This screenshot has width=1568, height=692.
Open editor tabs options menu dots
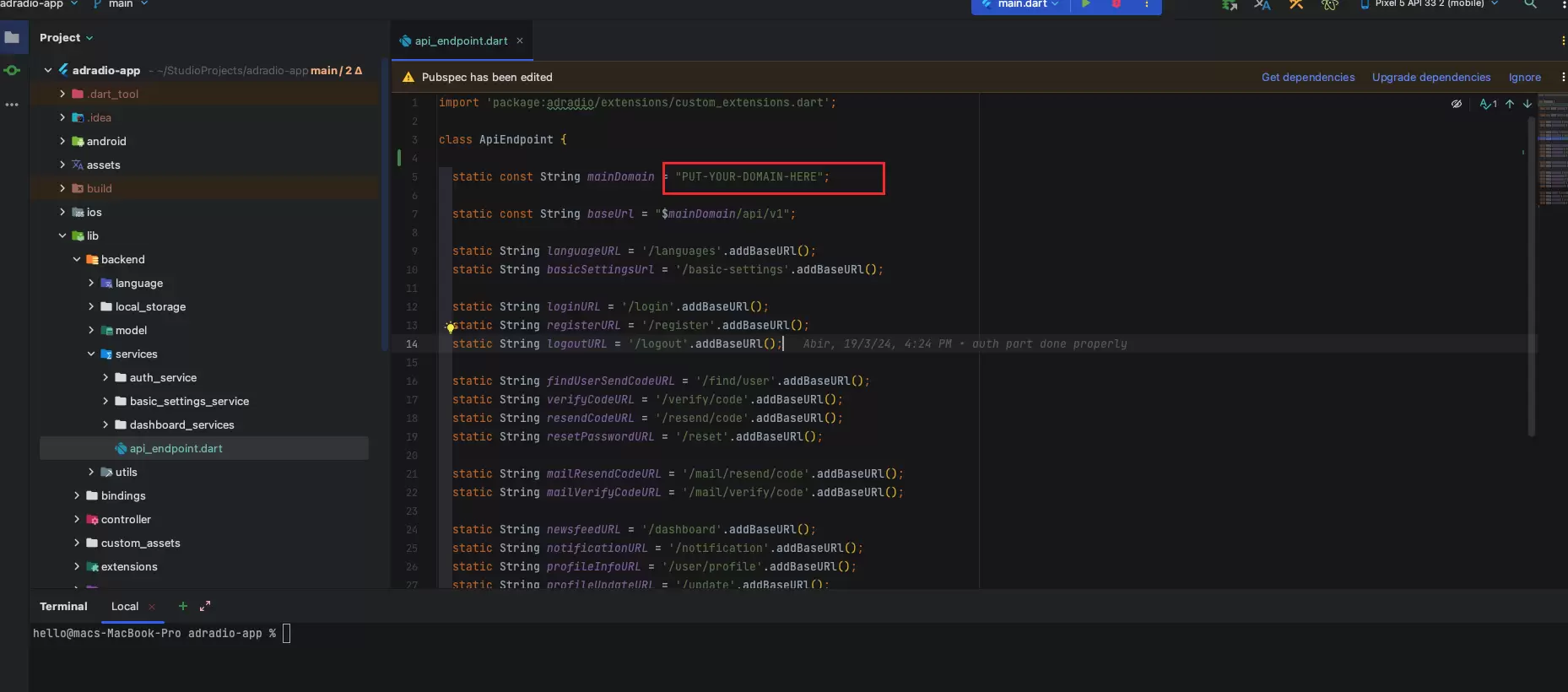tap(1563, 40)
